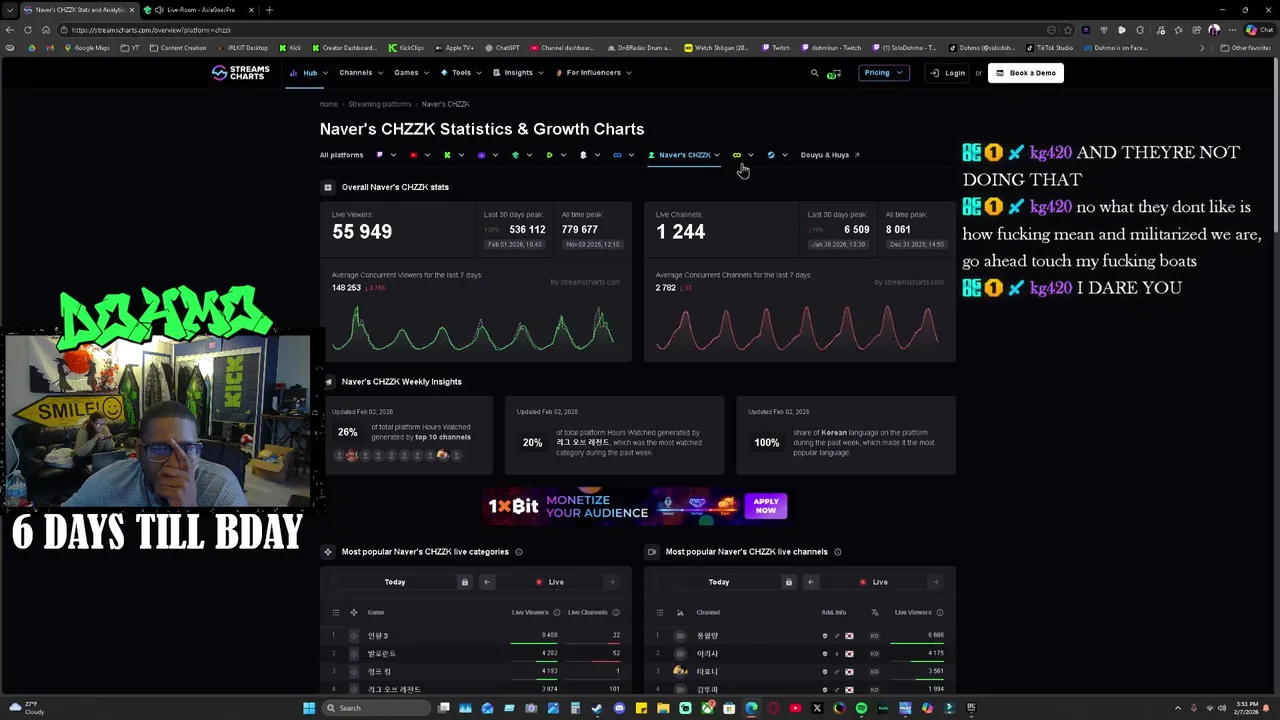The height and width of the screenshot is (720, 1280).
Task: Click the Home breadcrumb link
Action: (328, 104)
